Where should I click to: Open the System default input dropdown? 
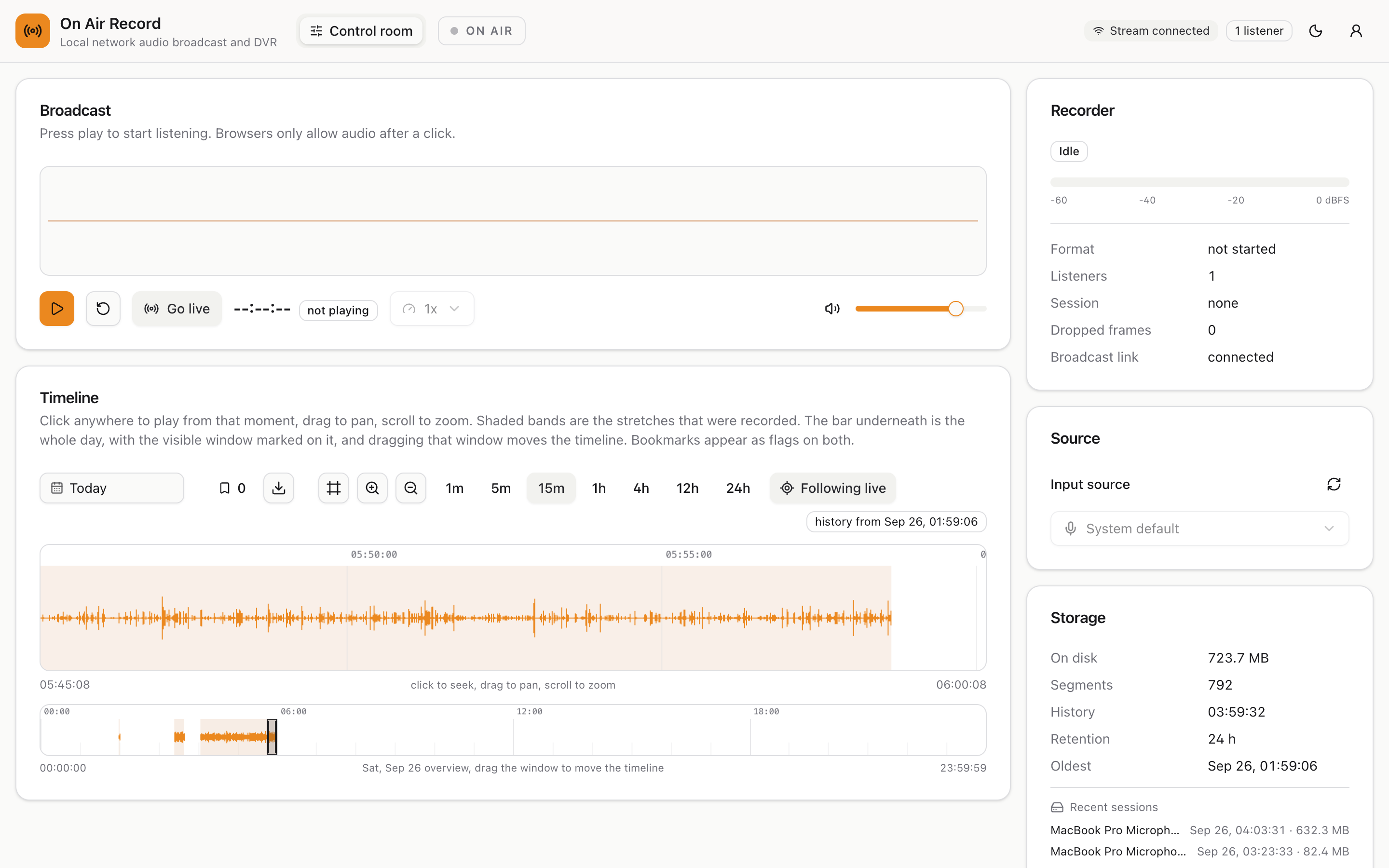pyautogui.click(x=1199, y=529)
